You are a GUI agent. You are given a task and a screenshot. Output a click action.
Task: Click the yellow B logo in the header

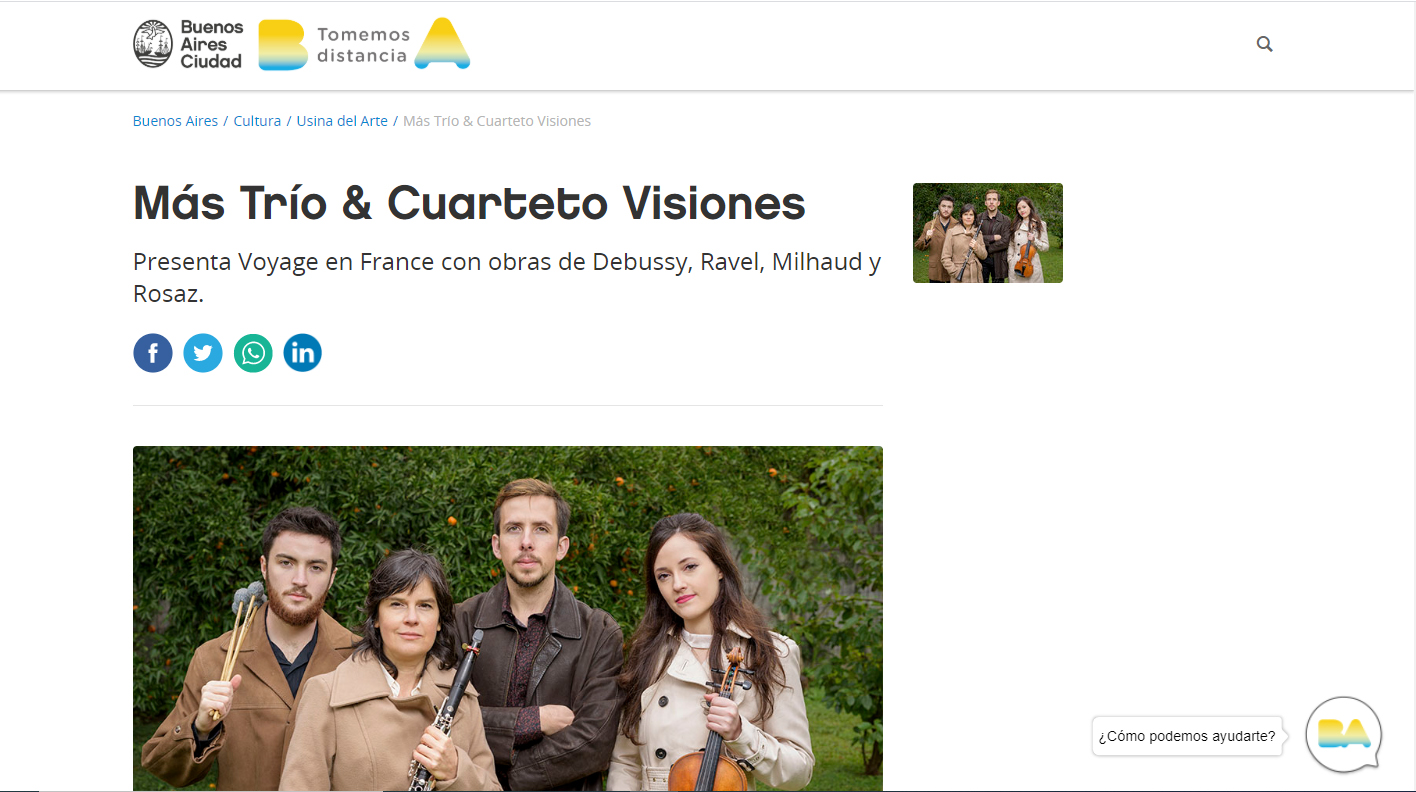click(x=283, y=45)
